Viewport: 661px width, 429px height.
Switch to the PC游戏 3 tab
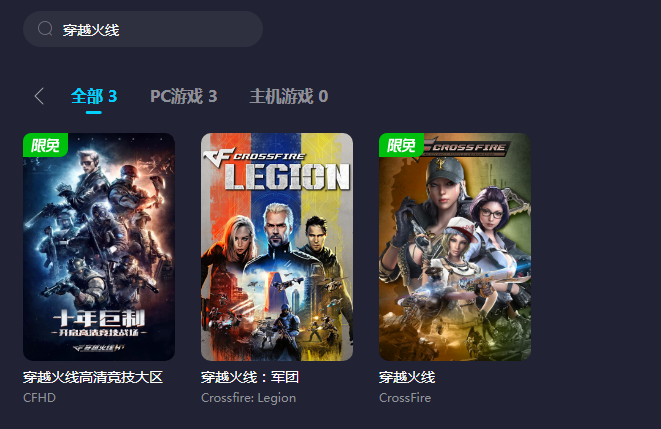point(183,97)
